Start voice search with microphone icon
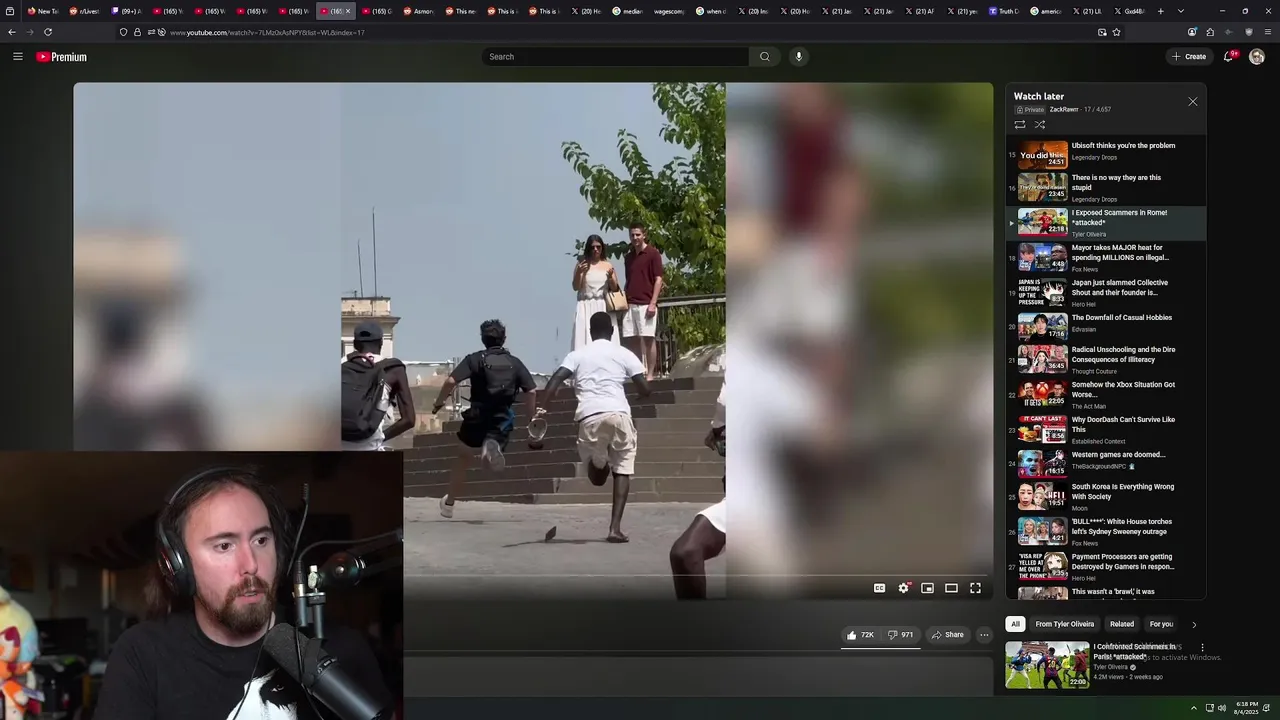Screen dimensions: 1280x720 click(x=798, y=57)
